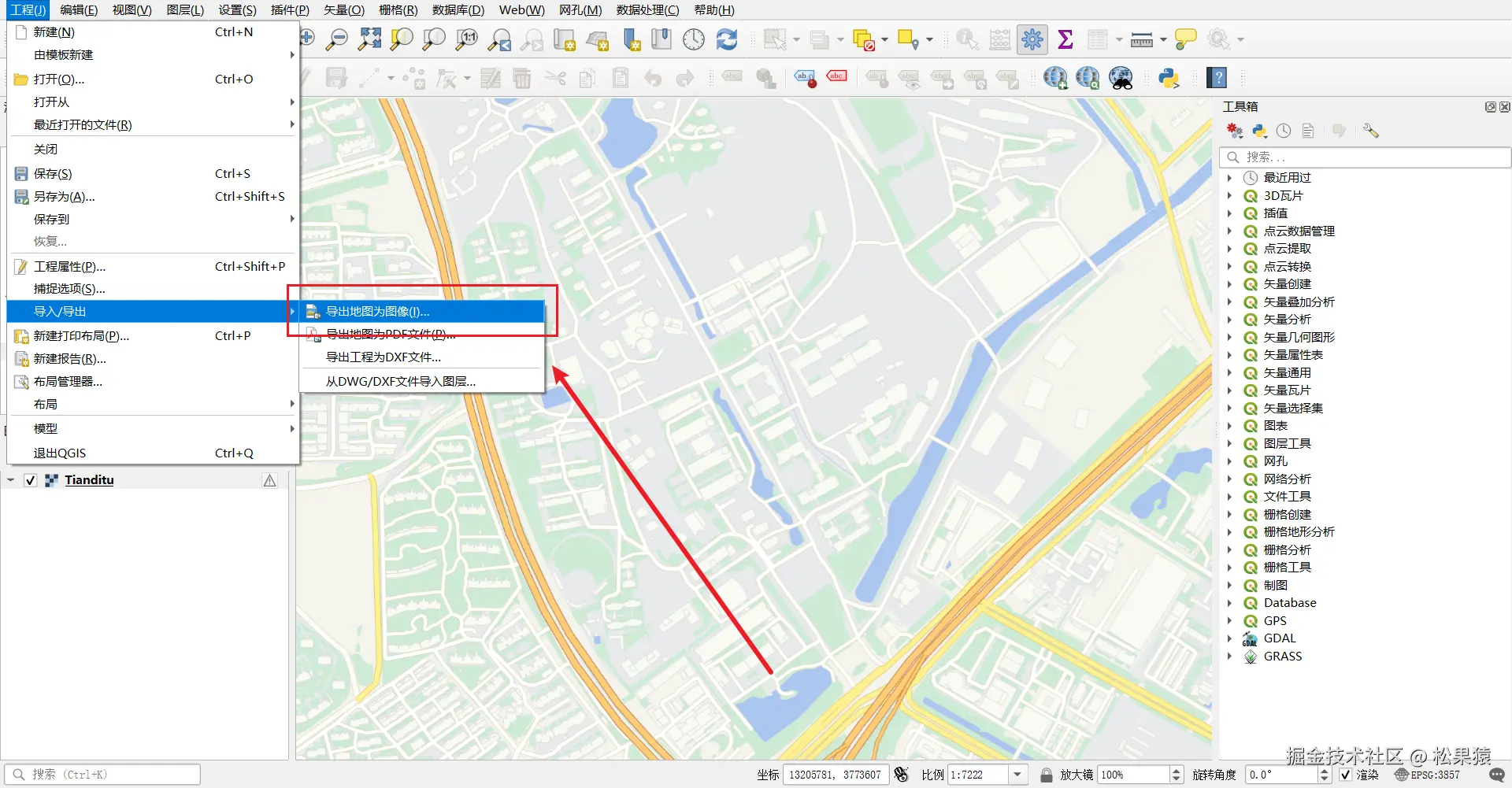The height and width of the screenshot is (788, 1512).
Task: Collapse the Tianditu layer tree node
Action: (11, 480)
